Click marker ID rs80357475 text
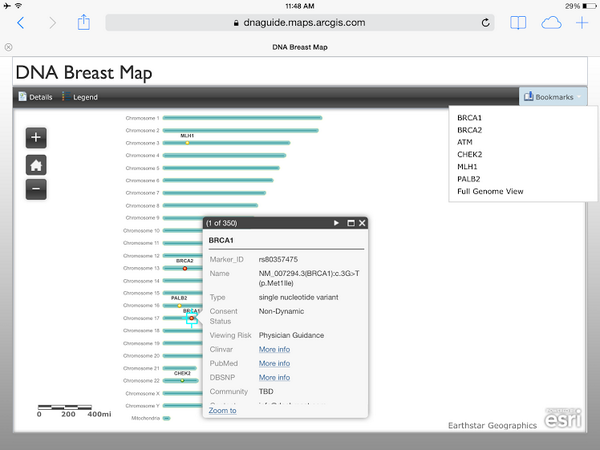600x450 pixels. point(278,259)
